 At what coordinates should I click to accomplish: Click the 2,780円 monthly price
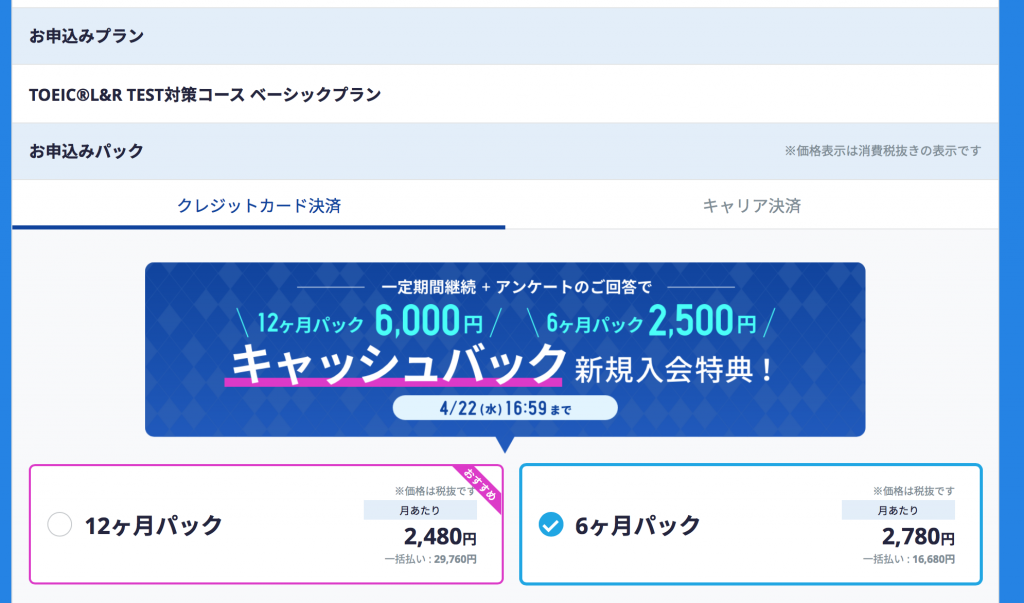coord(918,536)
